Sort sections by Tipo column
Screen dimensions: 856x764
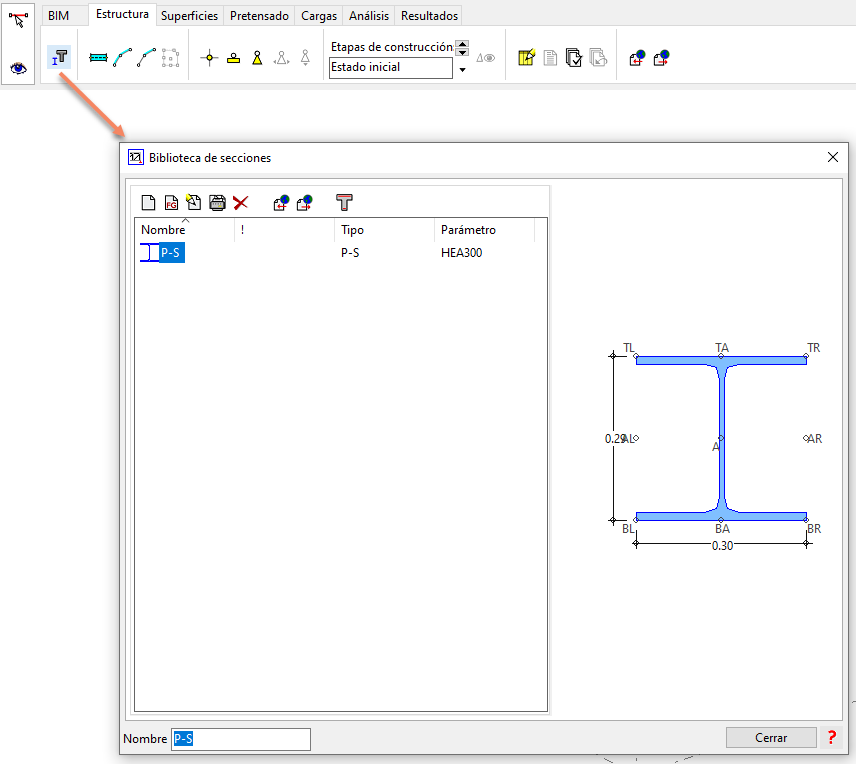(x=384, y=230)
